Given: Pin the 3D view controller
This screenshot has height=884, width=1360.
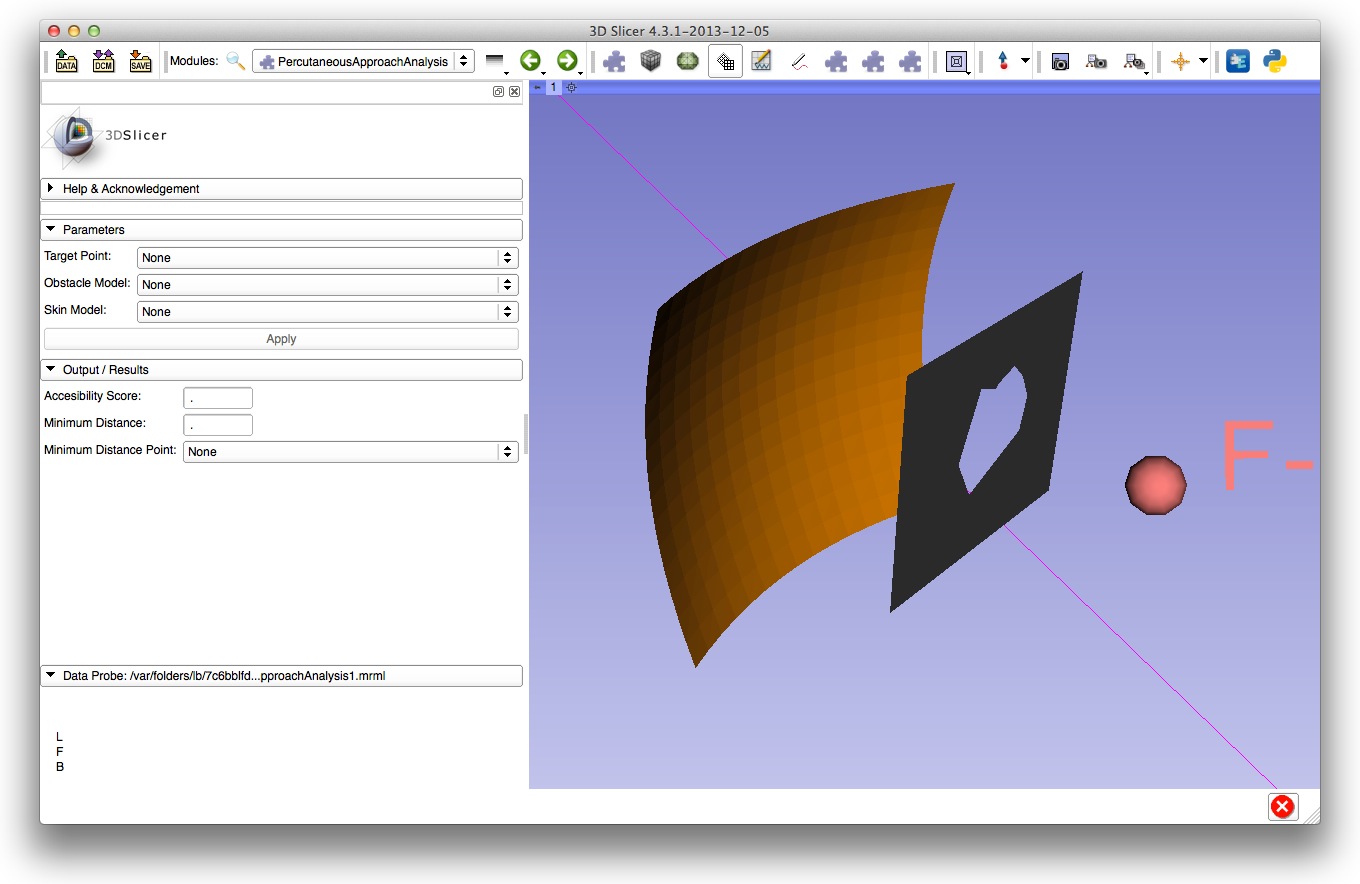Looking at the screenshot, I should click(537, 88).
